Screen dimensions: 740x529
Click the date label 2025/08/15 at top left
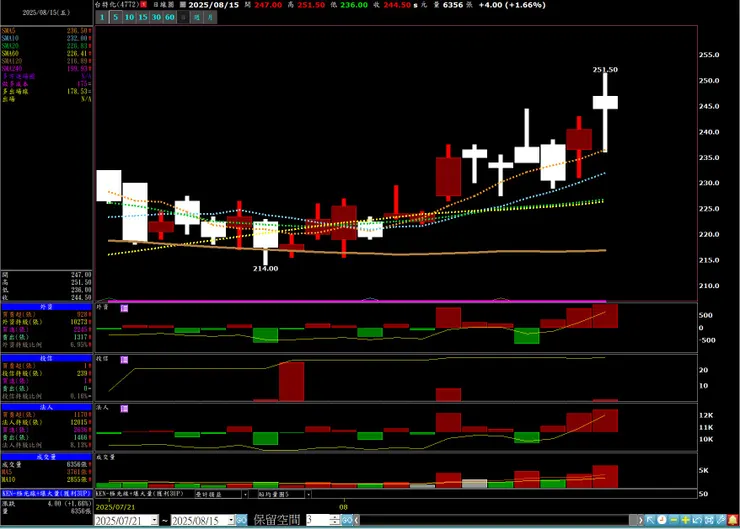46,13
